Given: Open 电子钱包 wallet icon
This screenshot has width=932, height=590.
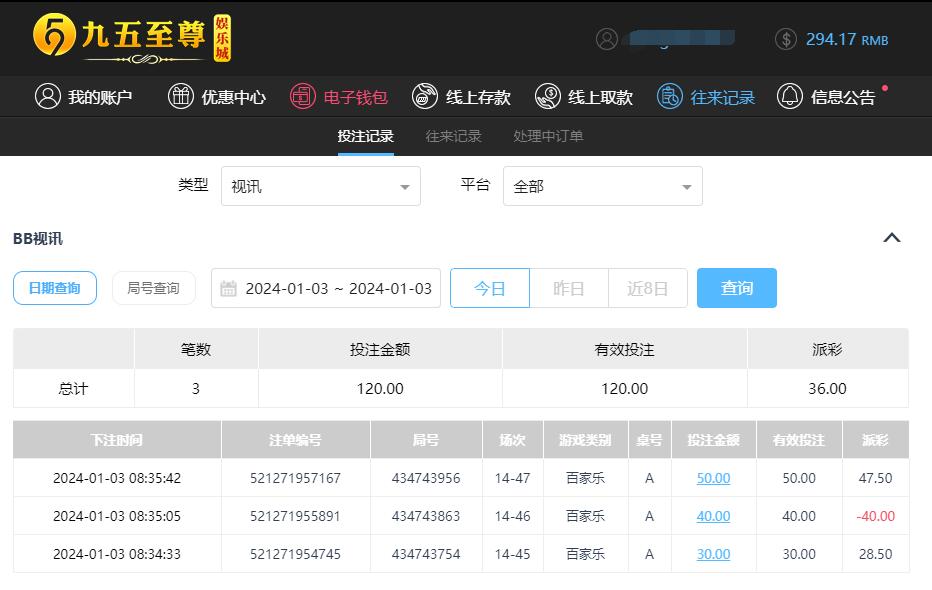Looking at the screenshot, I should coord(303,96).
